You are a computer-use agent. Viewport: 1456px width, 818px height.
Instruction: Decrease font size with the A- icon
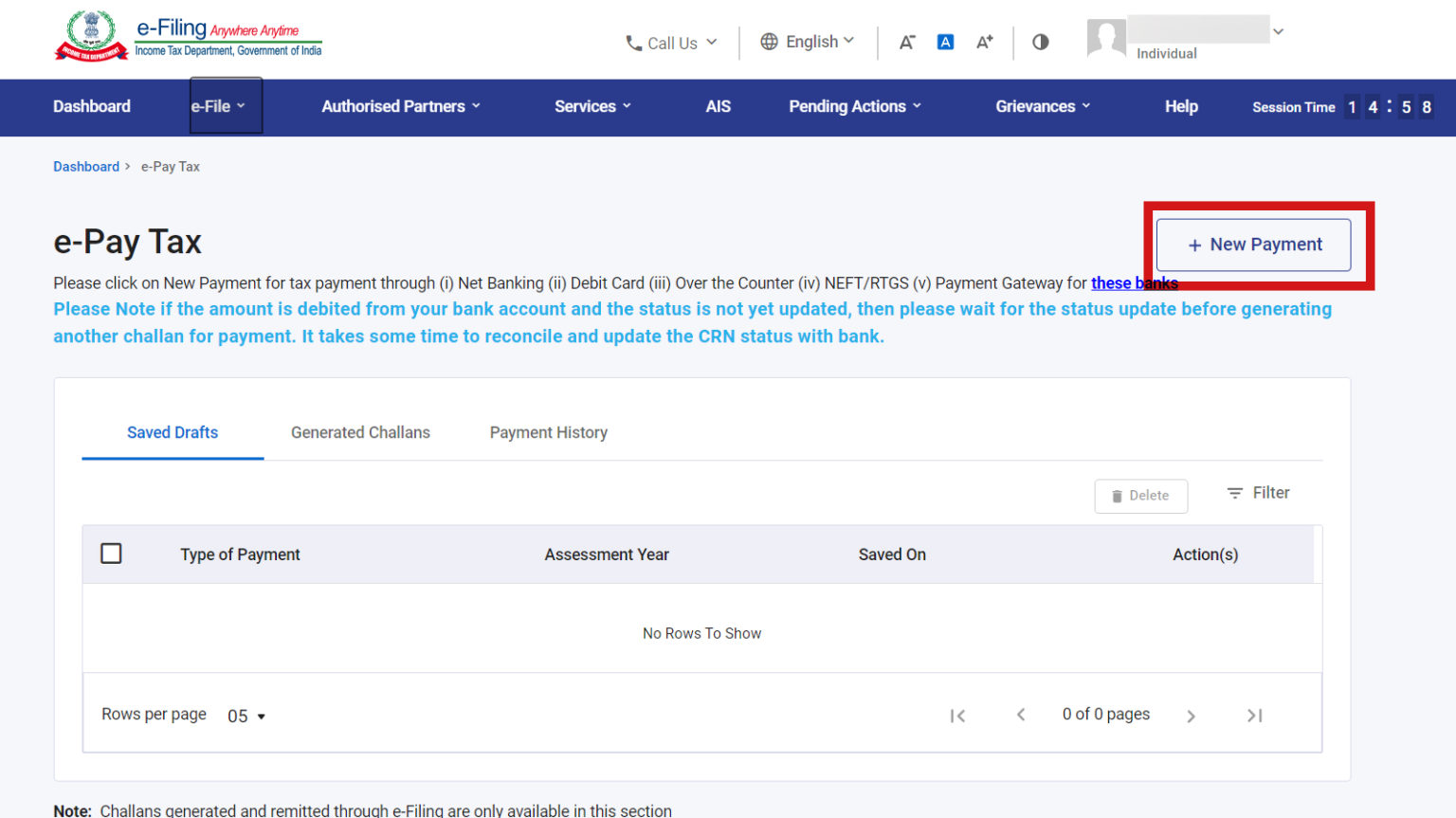click(x=907, y=42)
